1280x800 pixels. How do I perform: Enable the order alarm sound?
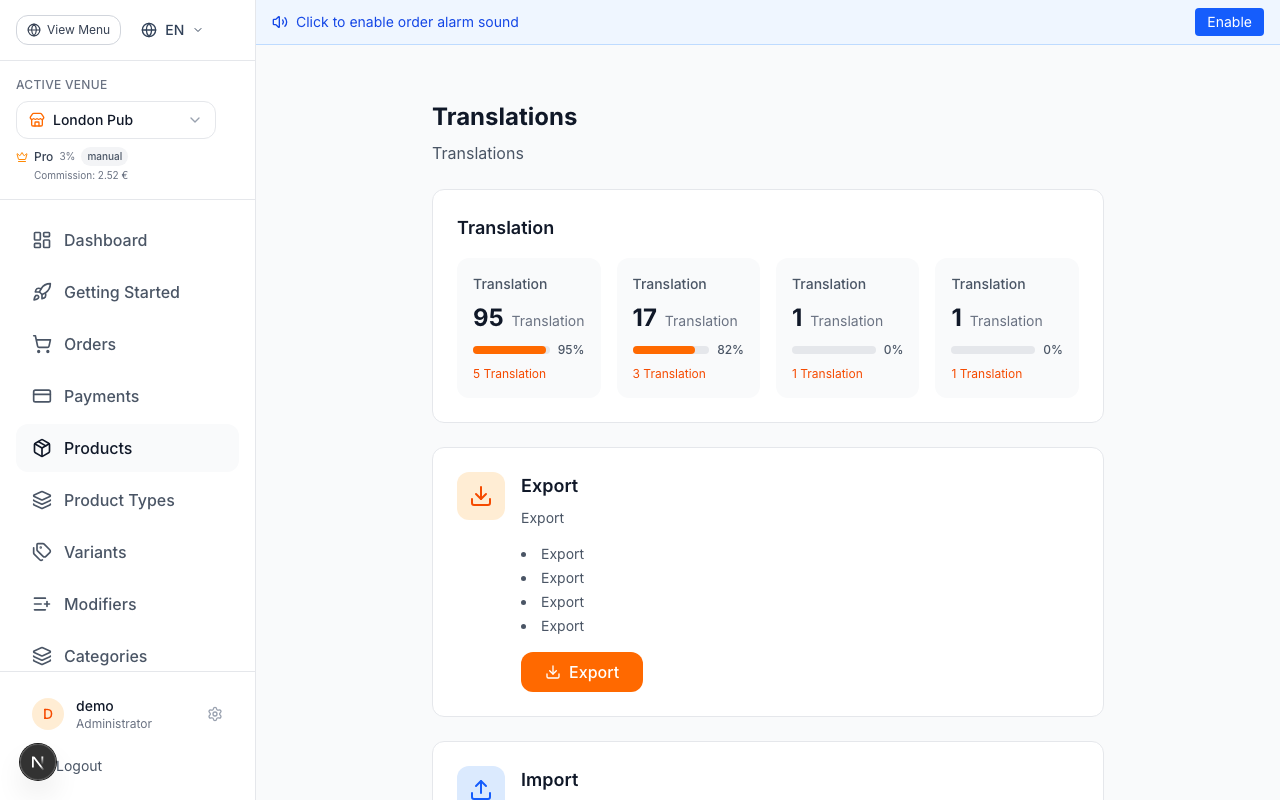click(x=1229, y=21)
